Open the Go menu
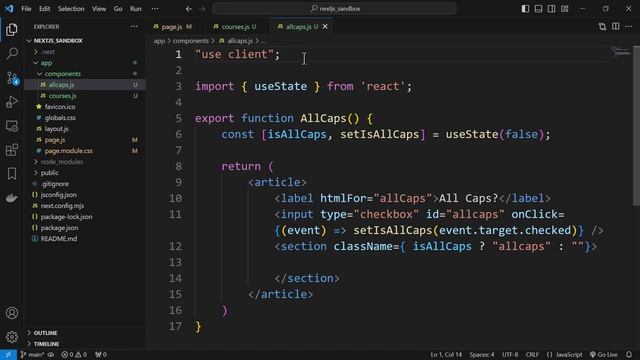The height and width of the screenshot is (360, 640). [x=118, y=9]
